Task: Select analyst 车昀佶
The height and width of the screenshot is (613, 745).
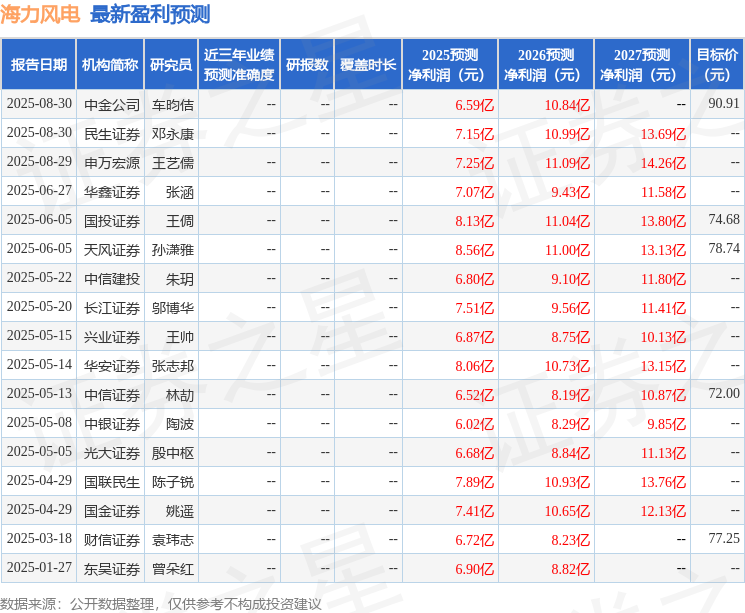Action: tap(173, 105)
